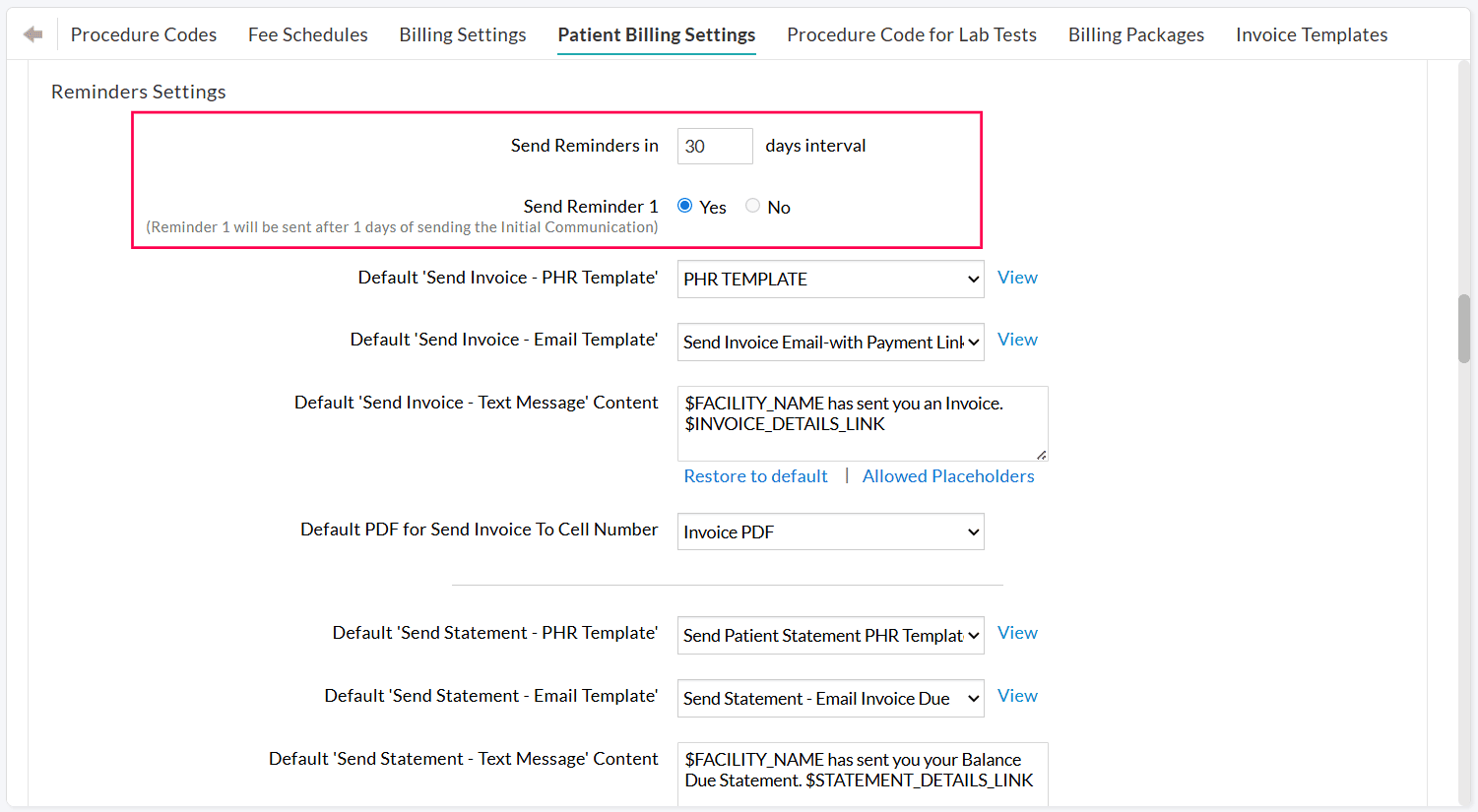This screenshot has height=812, width=1478.
Task: Switch to the Fee Schedules tab
Action: (x=307, y=33)
